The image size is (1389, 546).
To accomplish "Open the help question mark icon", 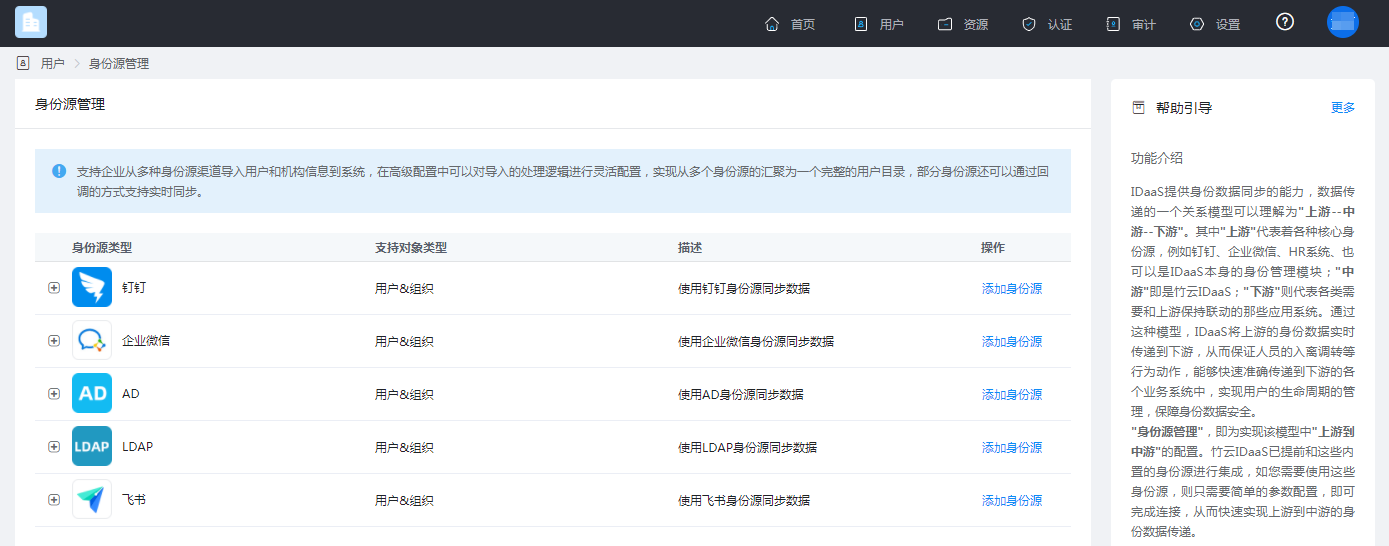I will 1285,22.
